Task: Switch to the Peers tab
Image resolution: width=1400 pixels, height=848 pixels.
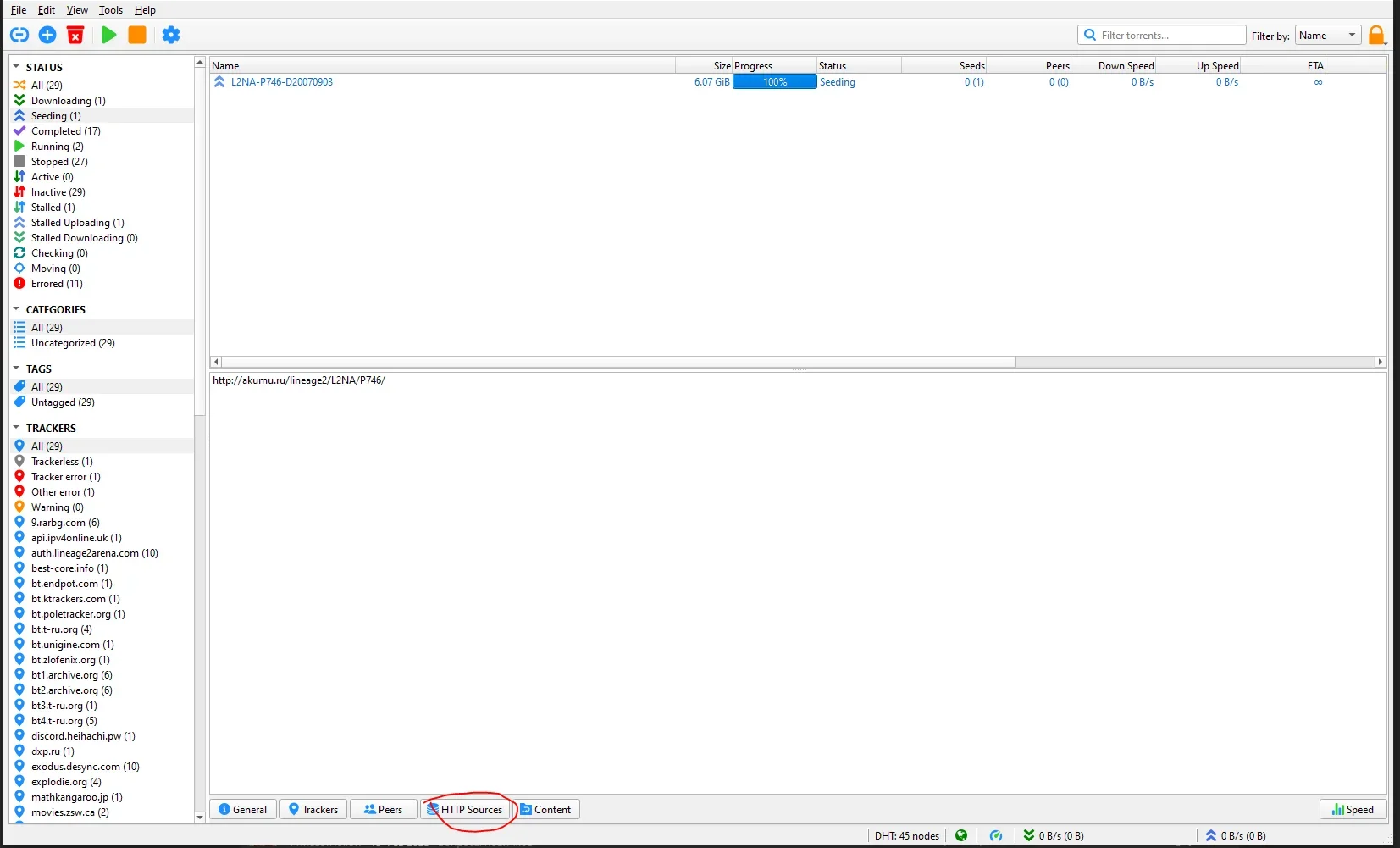Action: 383,809
